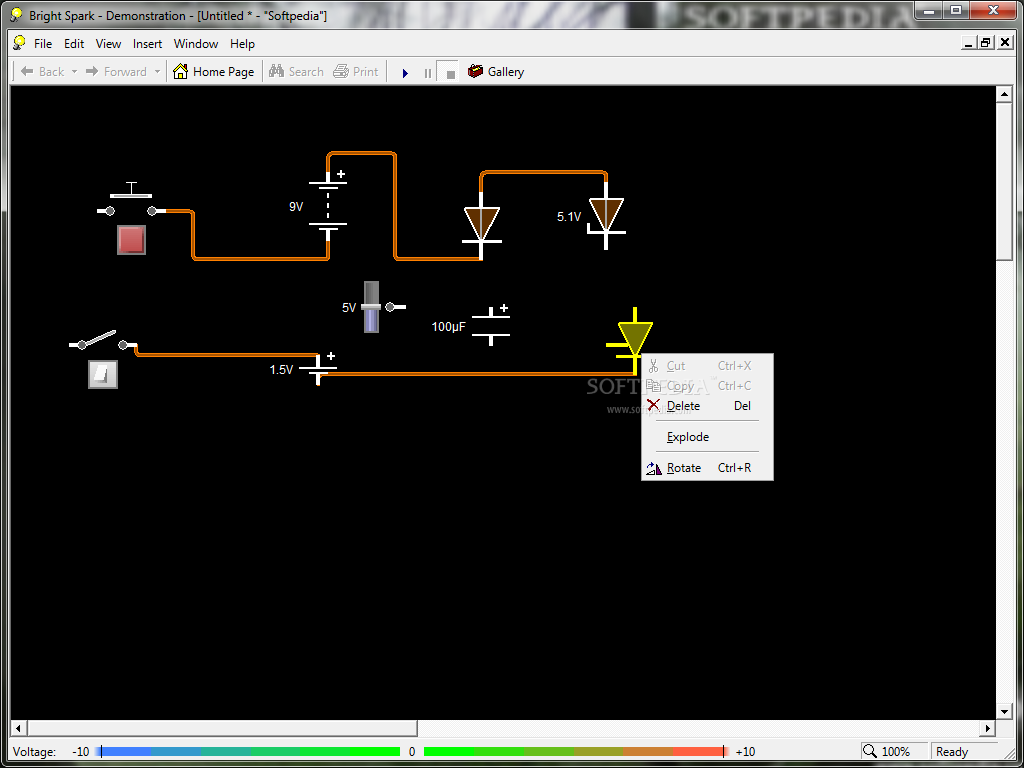Image resolution: width=1024 pixels, height=768 pixels.
Task: Pause the simulation
Action: click(428, 73)
